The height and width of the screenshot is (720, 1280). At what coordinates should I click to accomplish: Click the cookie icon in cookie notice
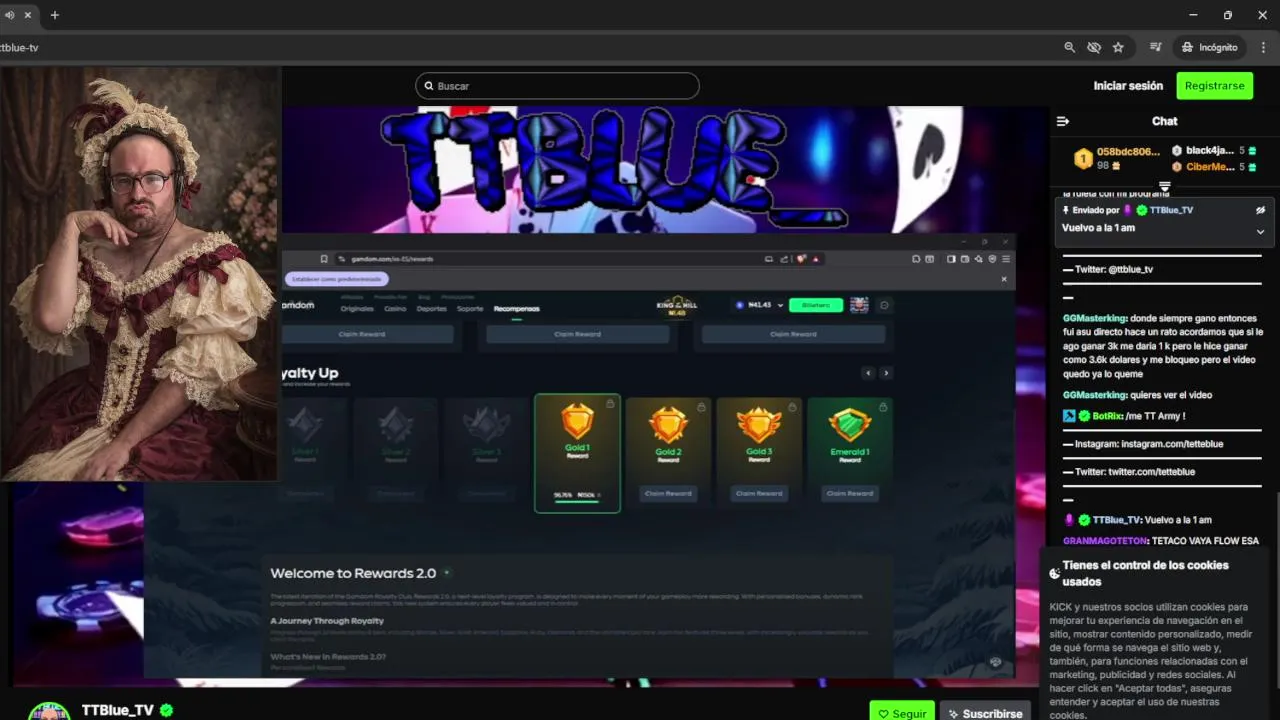tap(1054, 574)
